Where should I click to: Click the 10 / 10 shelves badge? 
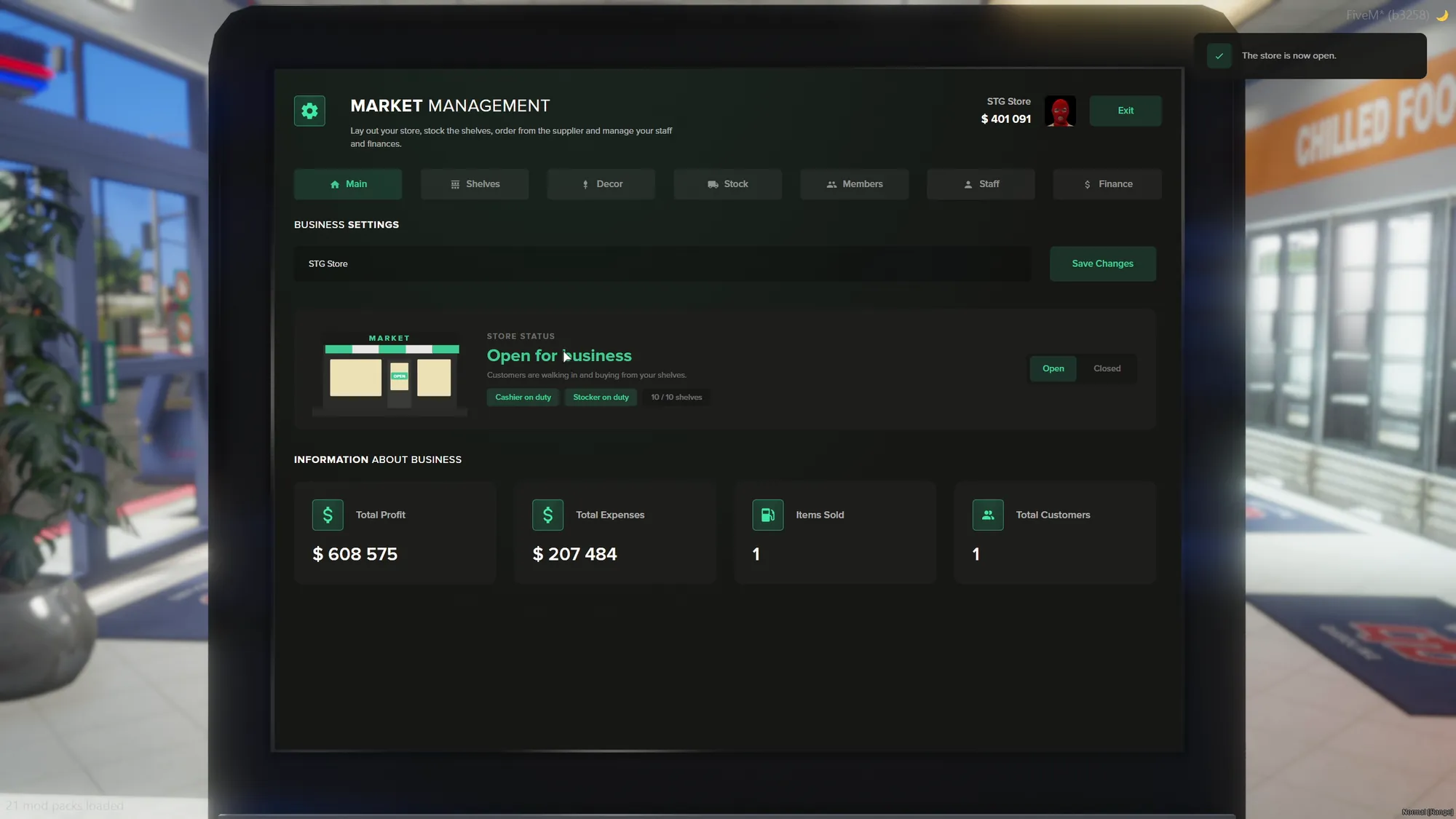click(x=676, y=397)
